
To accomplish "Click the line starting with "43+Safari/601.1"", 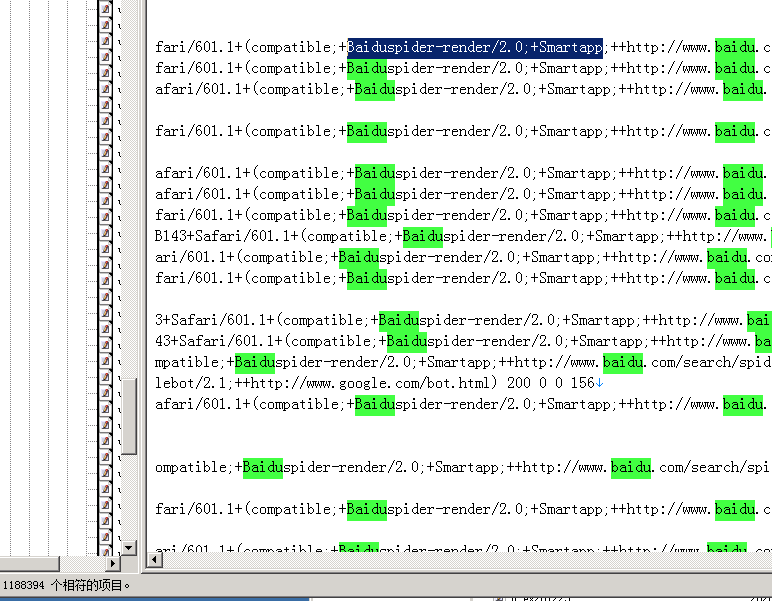I will (x=463, y=341).
